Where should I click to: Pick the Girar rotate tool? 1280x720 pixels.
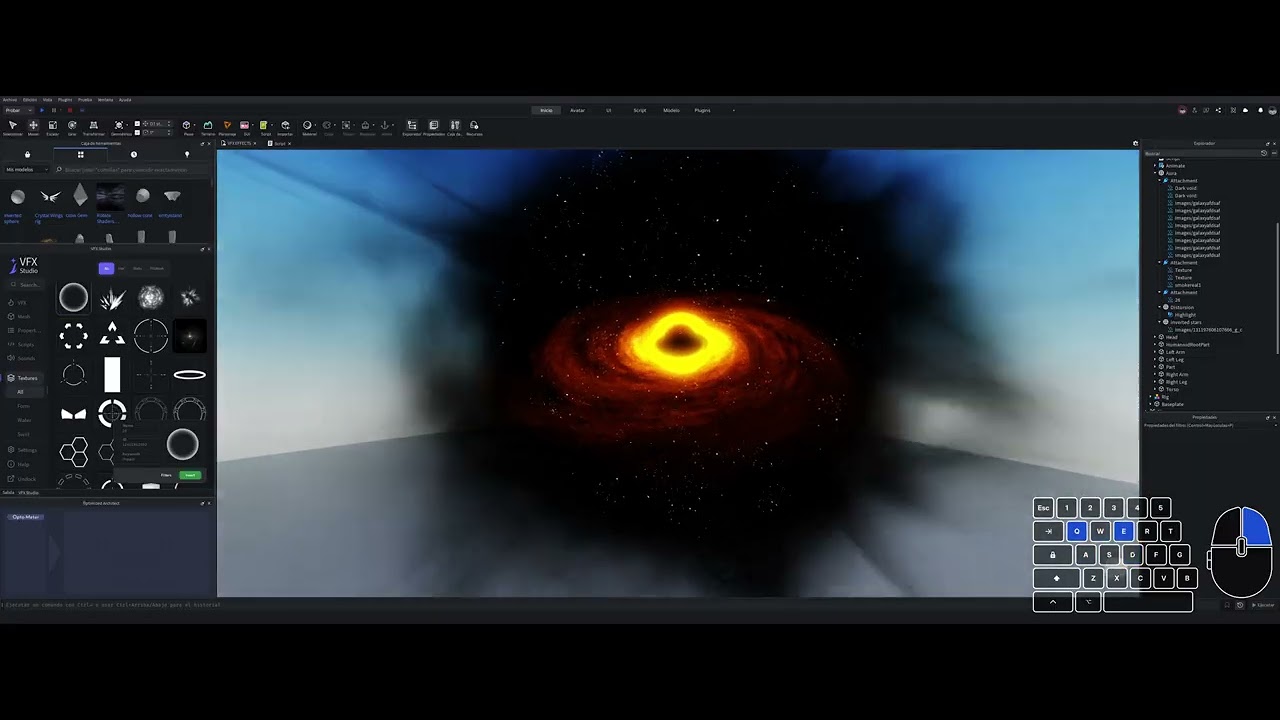[x=72, y=128]
